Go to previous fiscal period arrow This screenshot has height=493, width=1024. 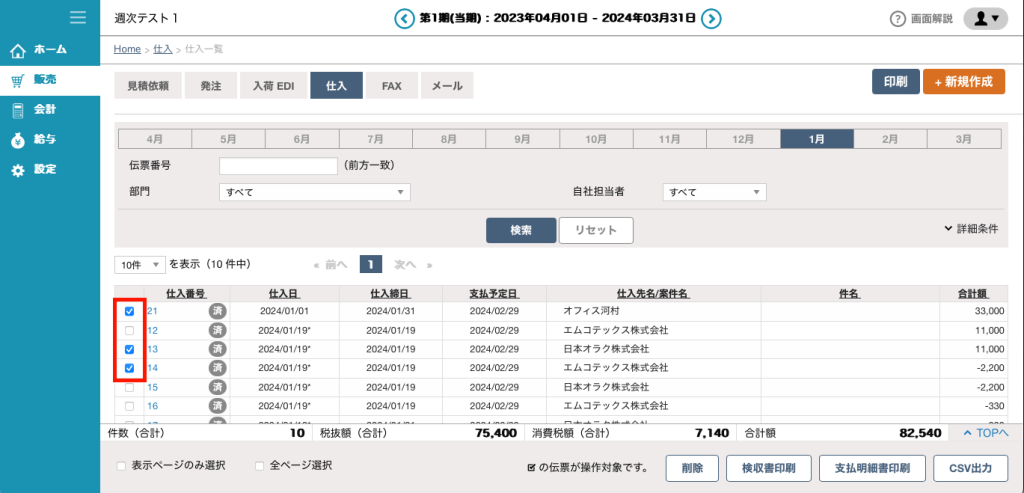tap(404, 19)
